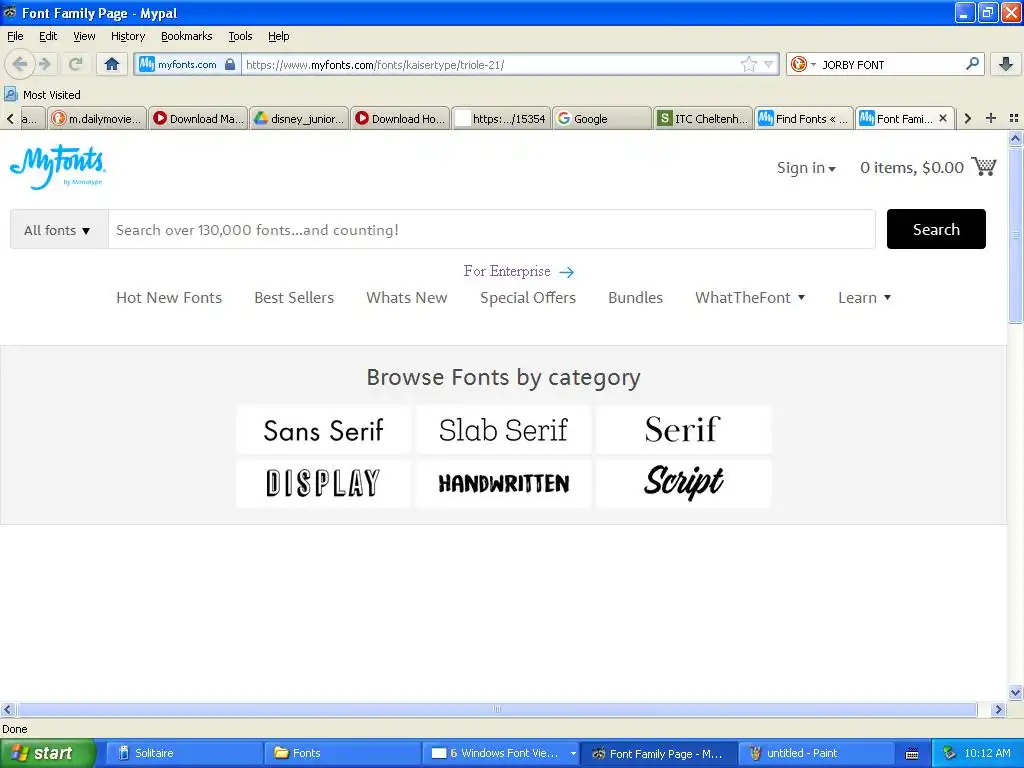This screenshot has height=768, width=1024.
Task: Browse the Handwritten category
Action: (x=503, y=483)
